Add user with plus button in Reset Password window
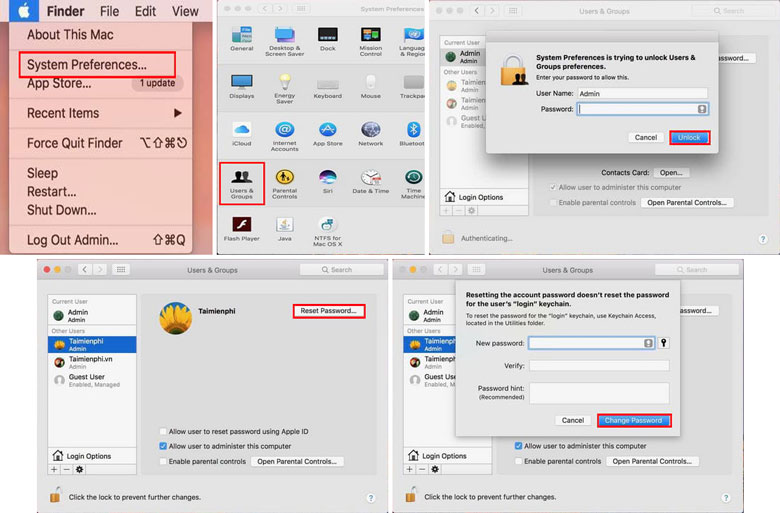The height and width of the screenshot is (513, 780). click(54, 469)
